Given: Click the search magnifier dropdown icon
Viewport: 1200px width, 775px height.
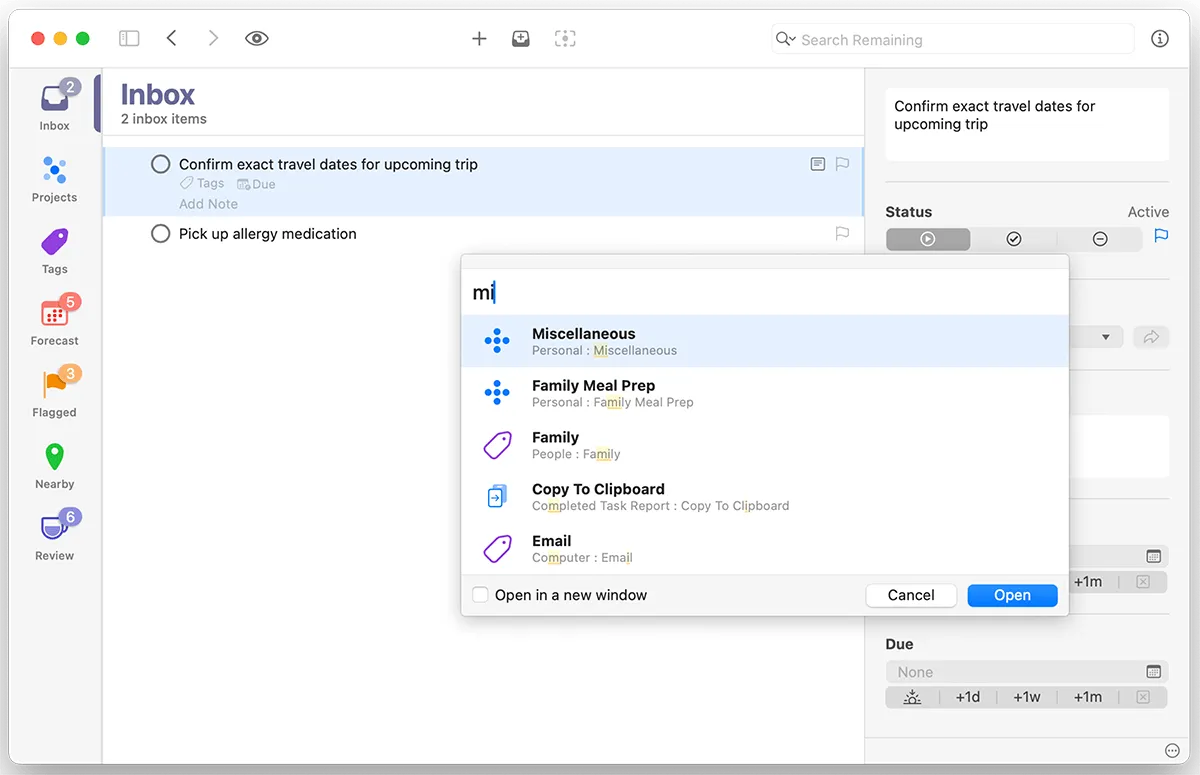Looking at the screenshot, I should tap(786, 39).
